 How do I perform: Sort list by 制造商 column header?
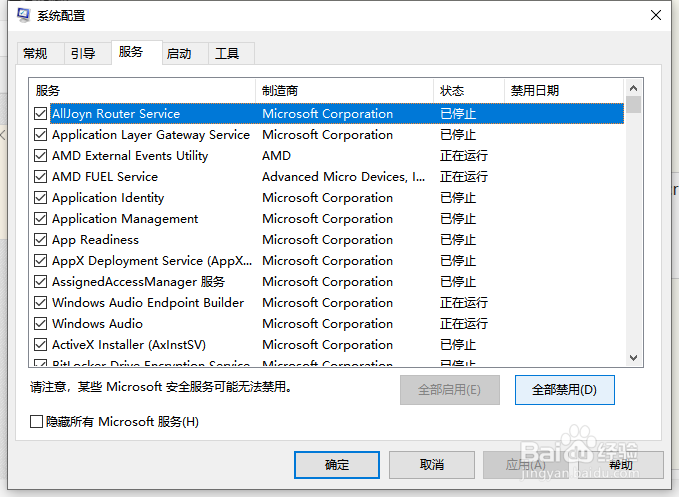tap(344, 91)
